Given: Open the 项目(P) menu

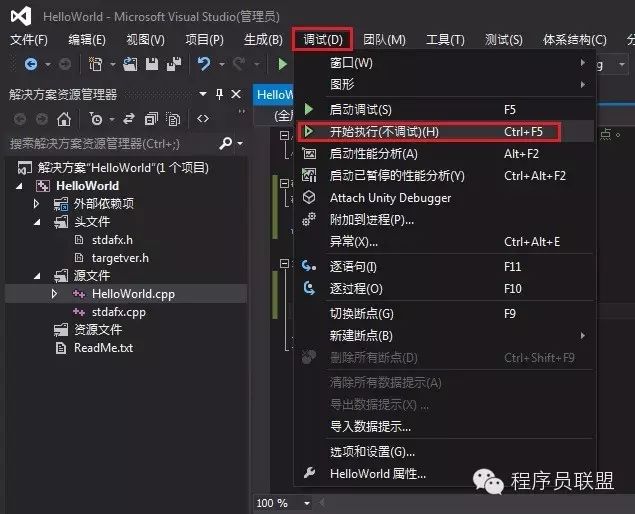Looking at the screenshot, I should coord(204,40).
